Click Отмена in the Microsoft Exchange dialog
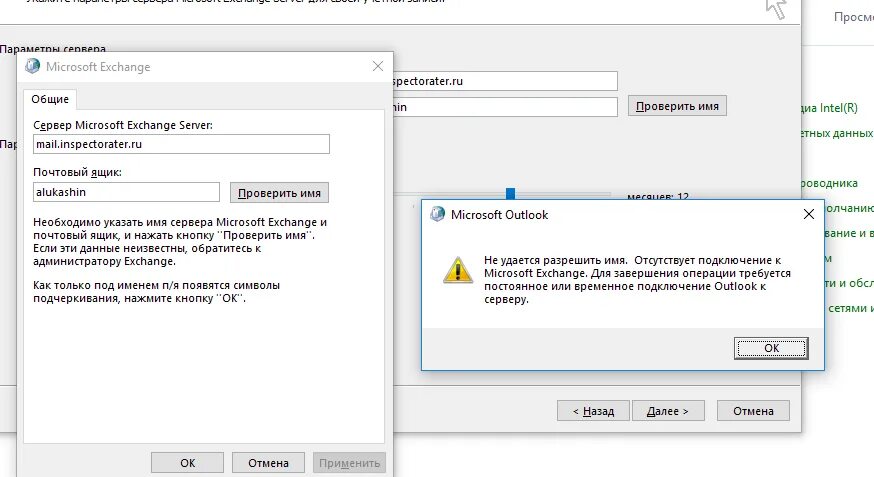Image resolution: width=874 pixels, height=477 pixels. coord(268,463)
